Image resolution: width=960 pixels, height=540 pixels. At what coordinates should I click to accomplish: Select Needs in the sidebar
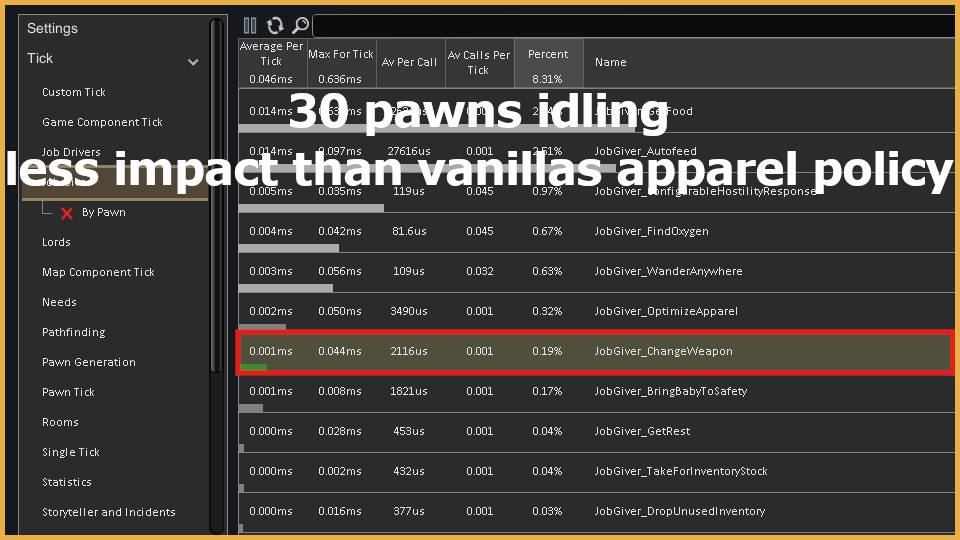pyautogui.click(x=59, y=302)
